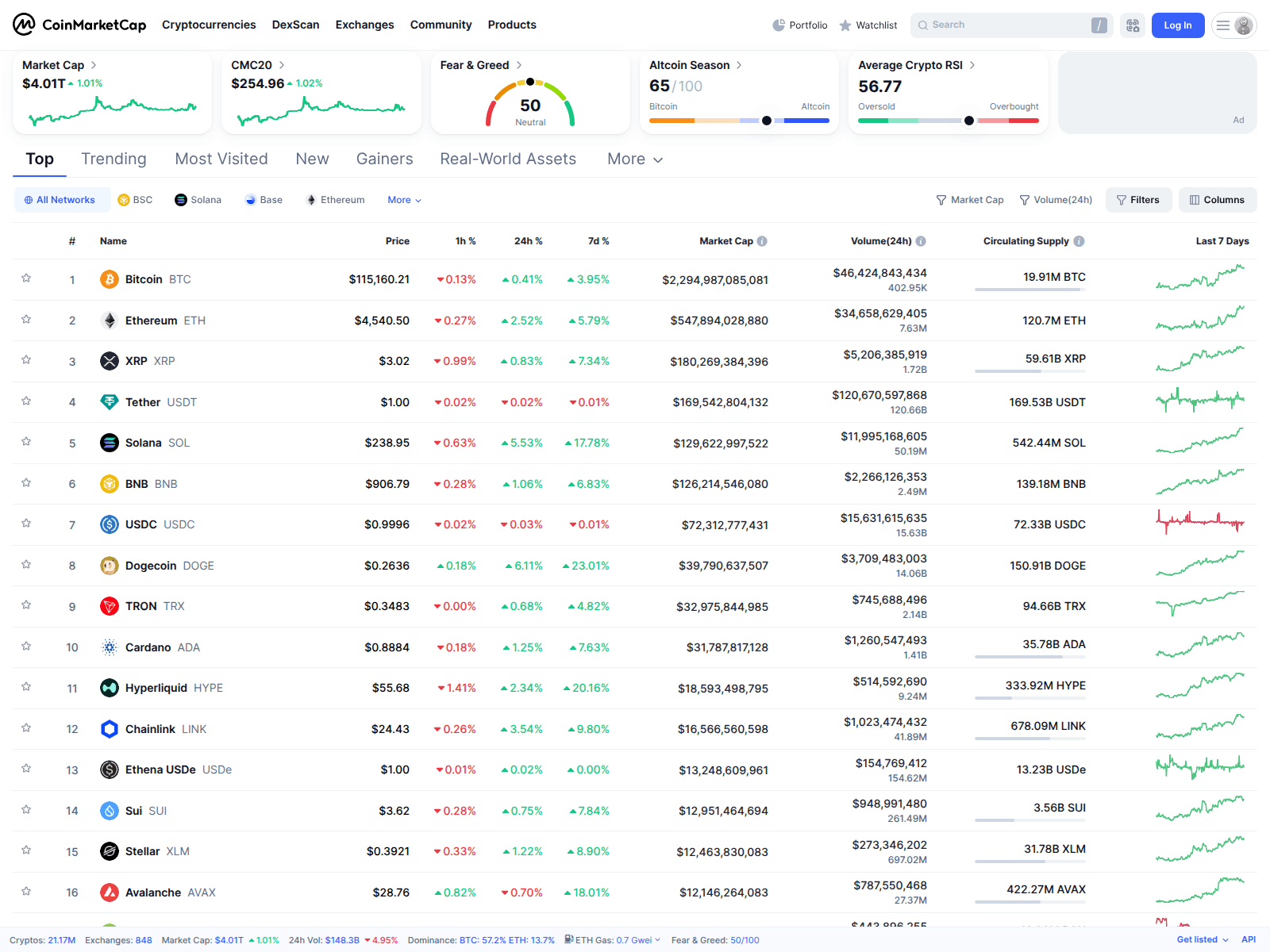Expand the More tab dropdown
The height and width of the screenshot is (952, 1270).
coord(635,159)
